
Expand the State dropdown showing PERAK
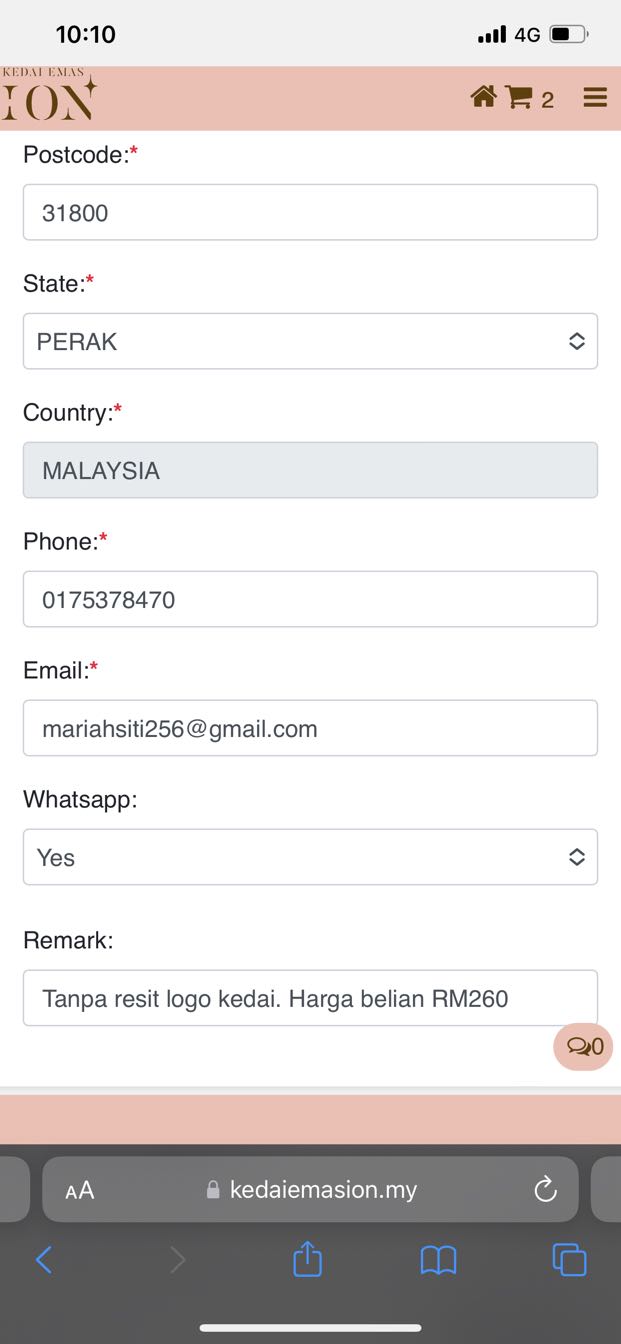pos(310,341)
